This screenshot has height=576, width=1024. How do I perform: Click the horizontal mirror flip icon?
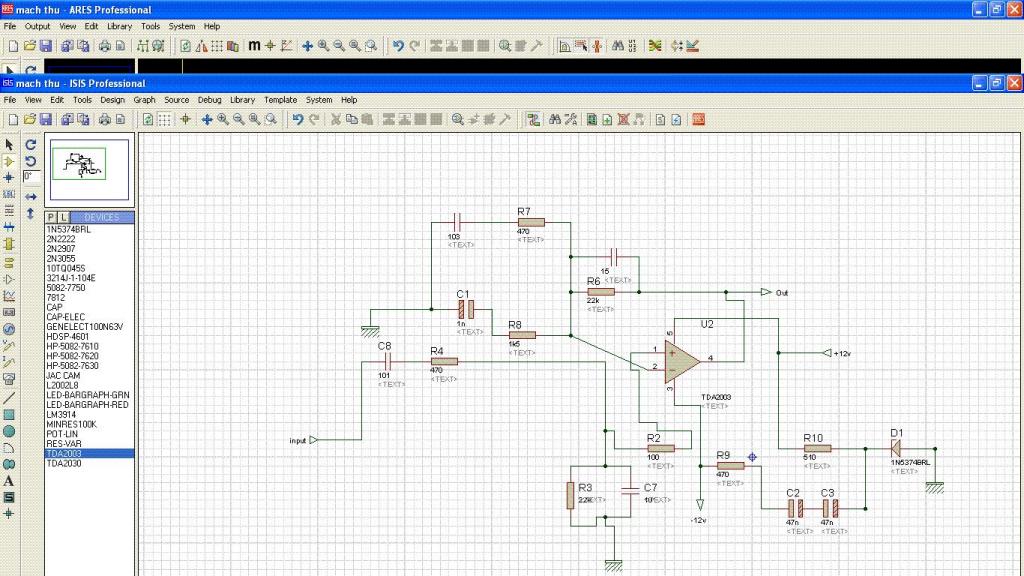(x=30, y=196)
